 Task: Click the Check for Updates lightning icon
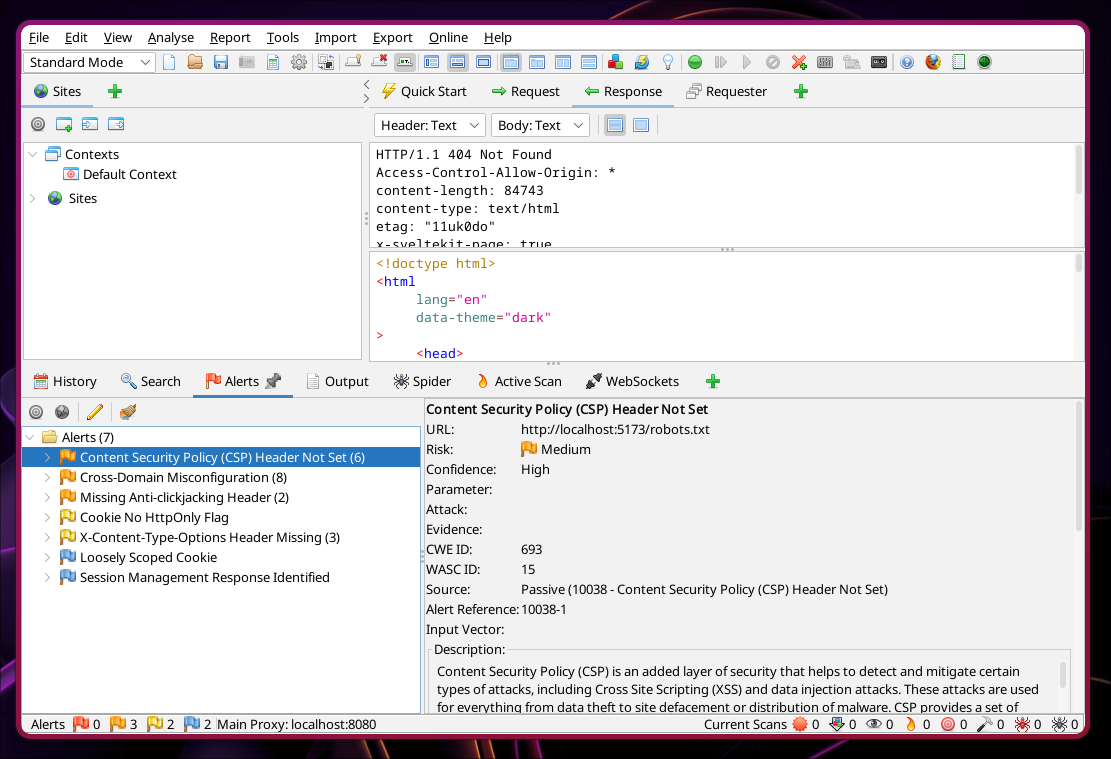(x=641, y=62)
